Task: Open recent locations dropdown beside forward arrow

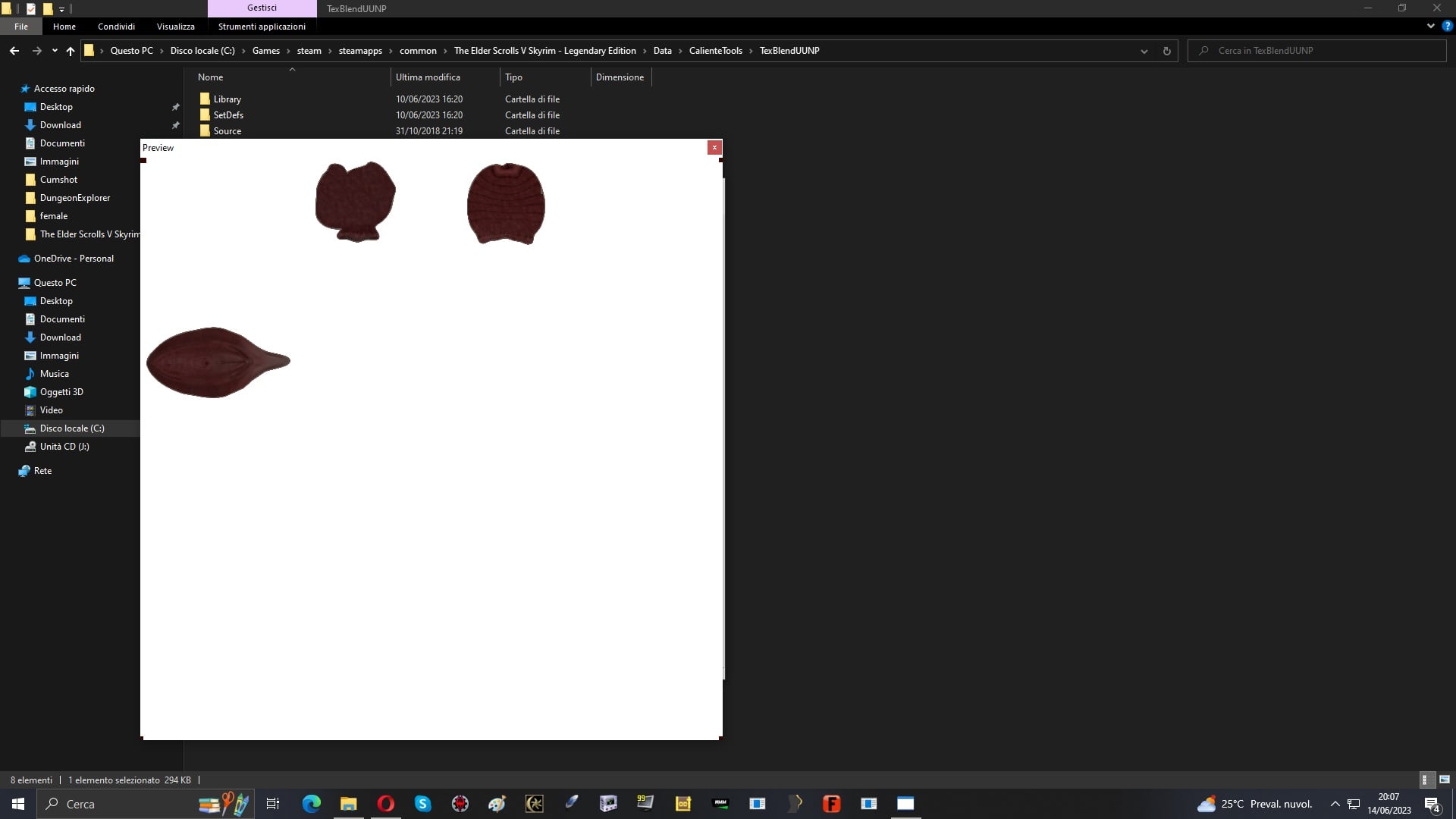Action: (x=55, y=51)
